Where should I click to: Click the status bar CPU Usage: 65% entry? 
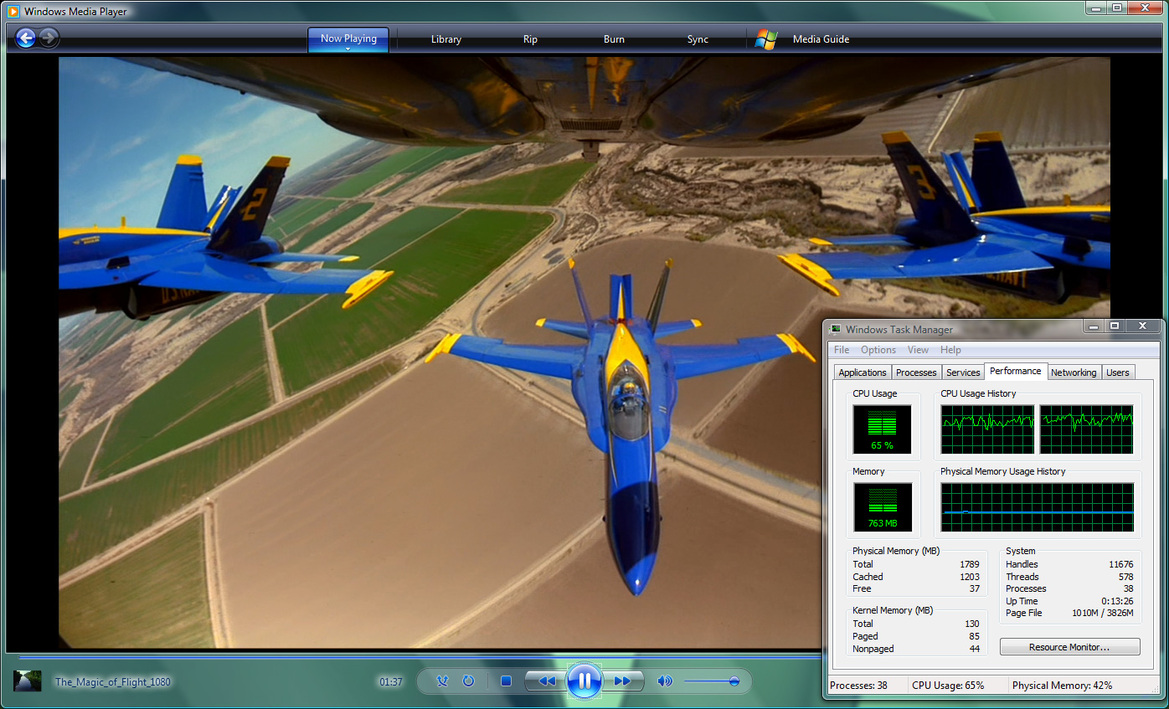948,685
